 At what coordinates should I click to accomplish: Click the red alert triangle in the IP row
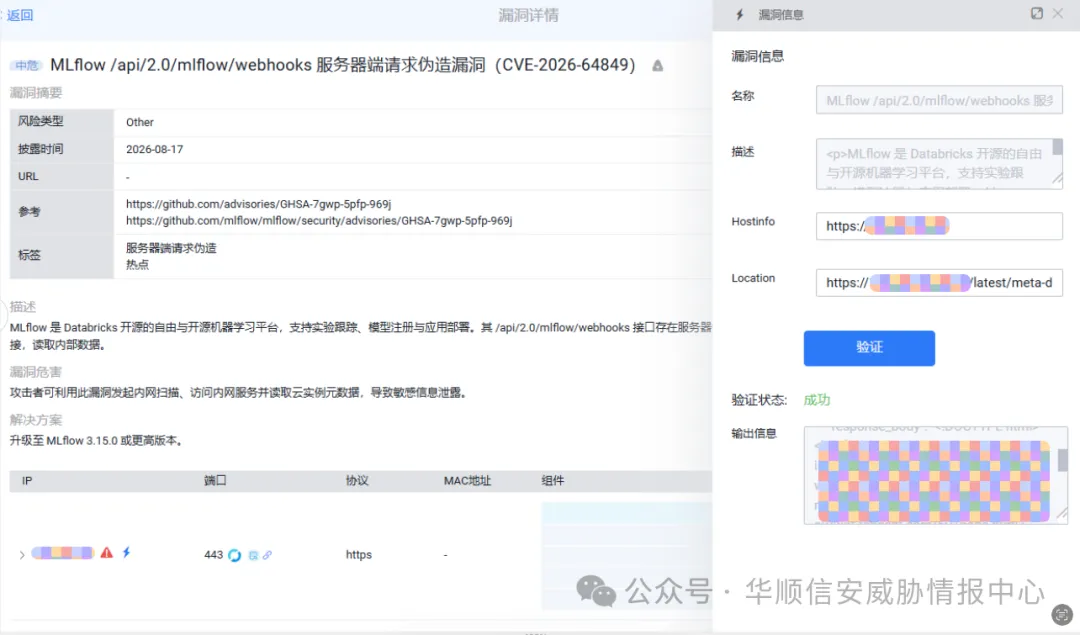click(x=107, y=552)
